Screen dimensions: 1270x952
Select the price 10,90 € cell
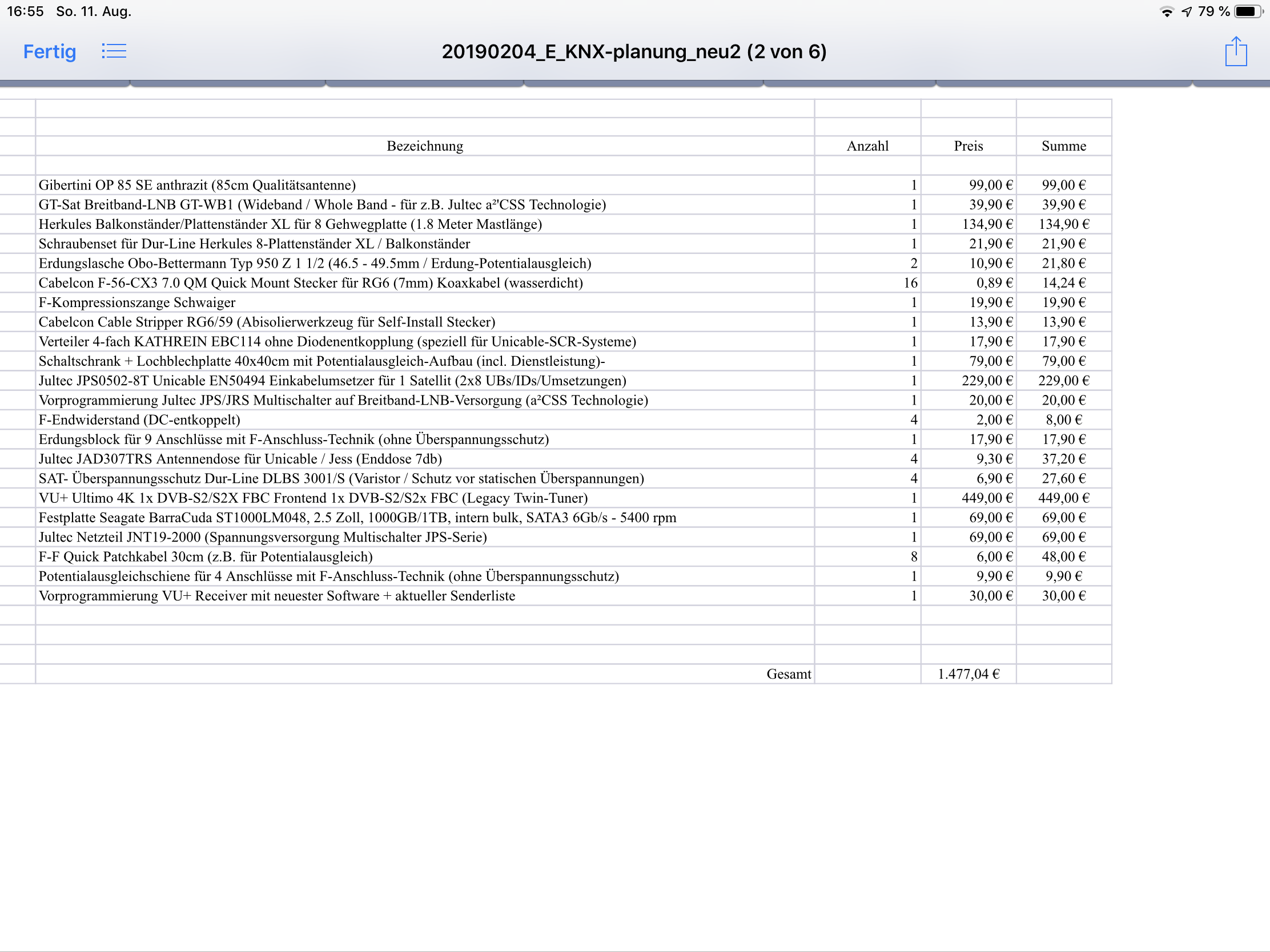click(968, 263)
